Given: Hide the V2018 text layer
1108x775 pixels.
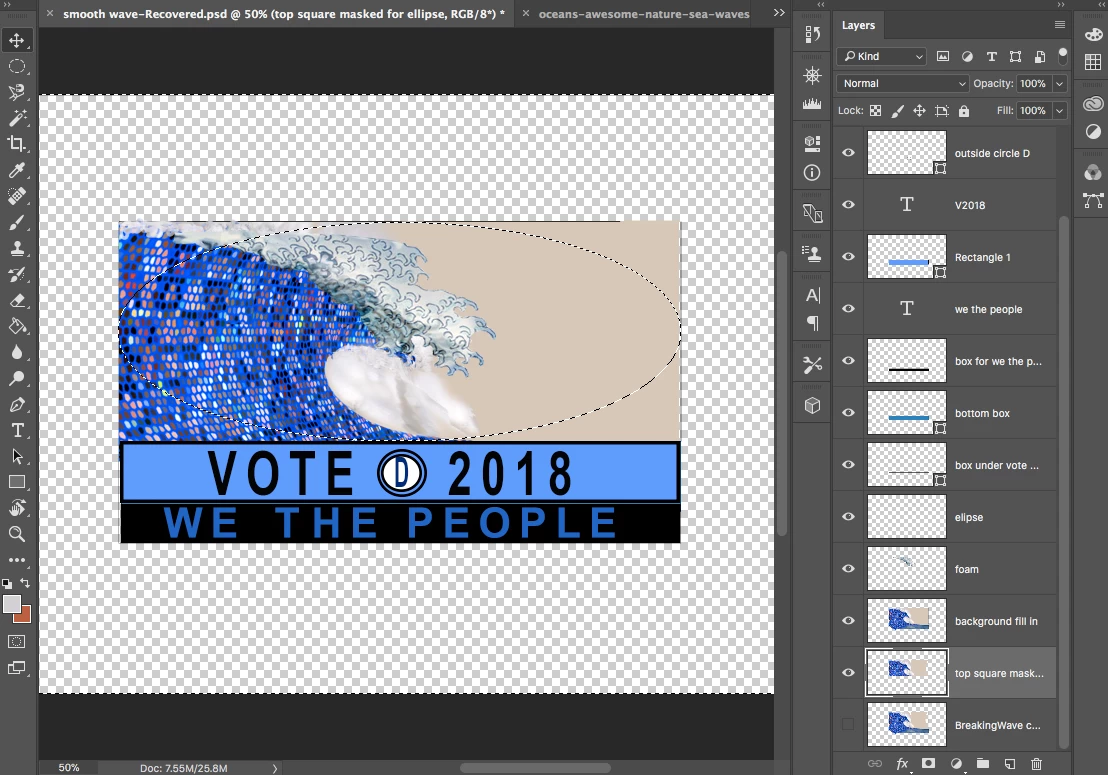Looking at the screenshot, I should point(848,205).
